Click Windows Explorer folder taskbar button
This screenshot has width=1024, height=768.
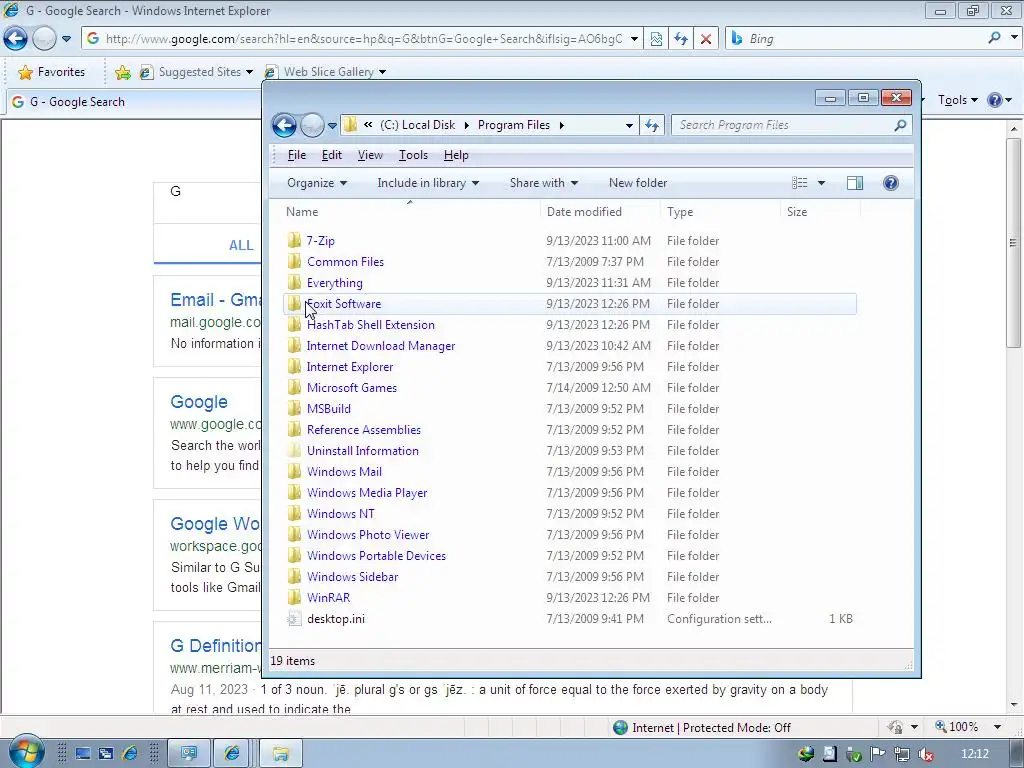281,754
